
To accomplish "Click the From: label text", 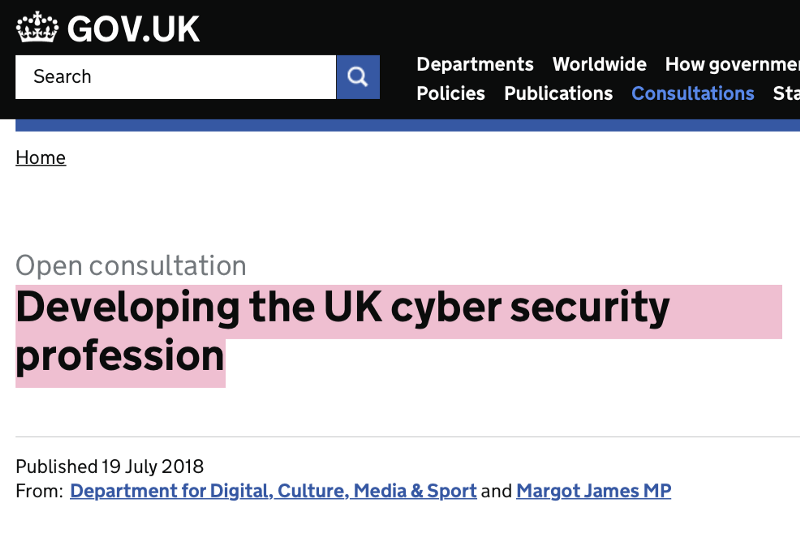I will [x=39, y=491].
